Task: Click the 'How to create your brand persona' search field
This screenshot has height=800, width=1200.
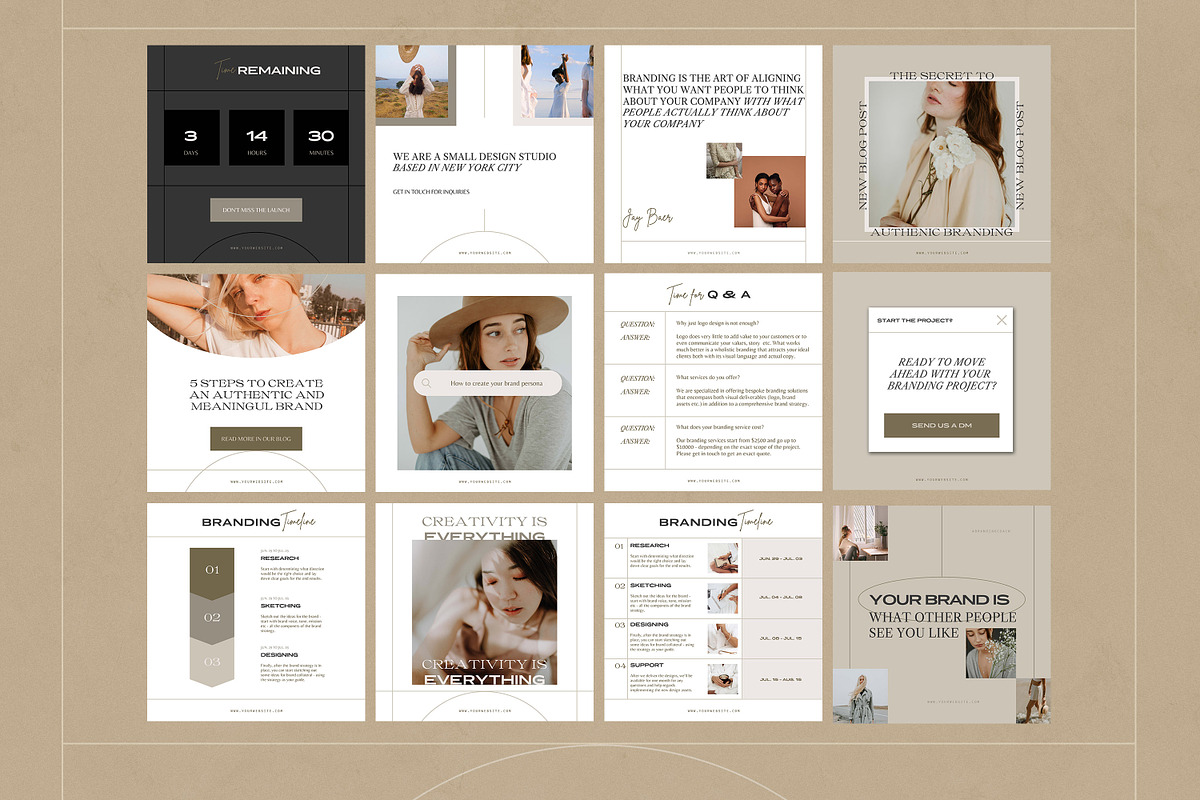Action: pos(487,383)
